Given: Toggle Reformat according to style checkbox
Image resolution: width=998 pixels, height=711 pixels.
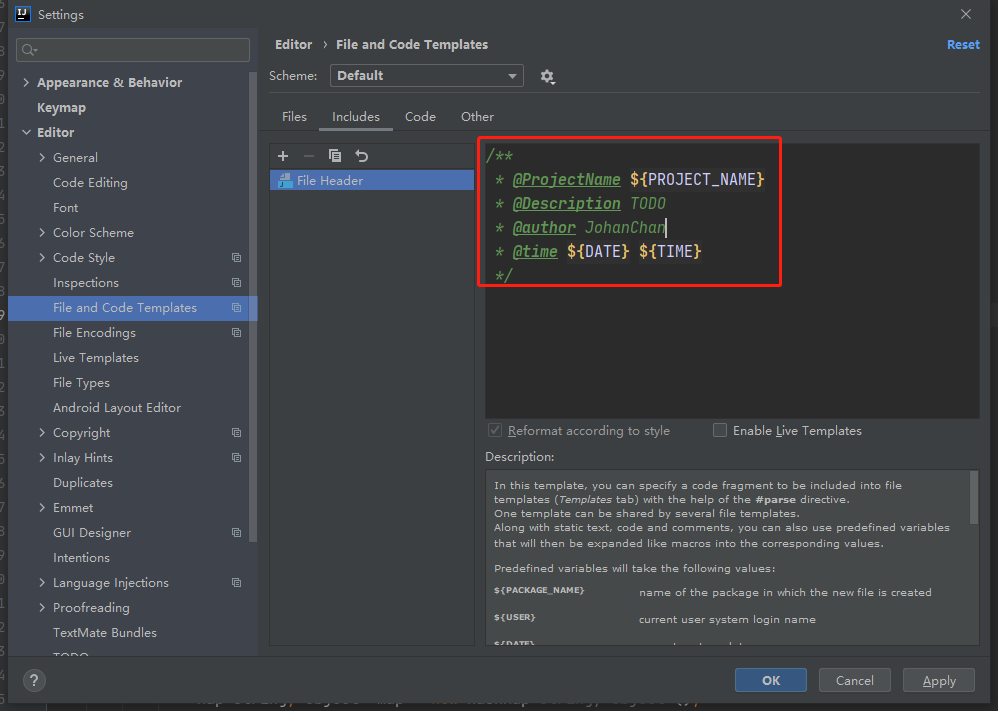Looking at the screenshot, I should pyautogui.click(x=494, y=430).
